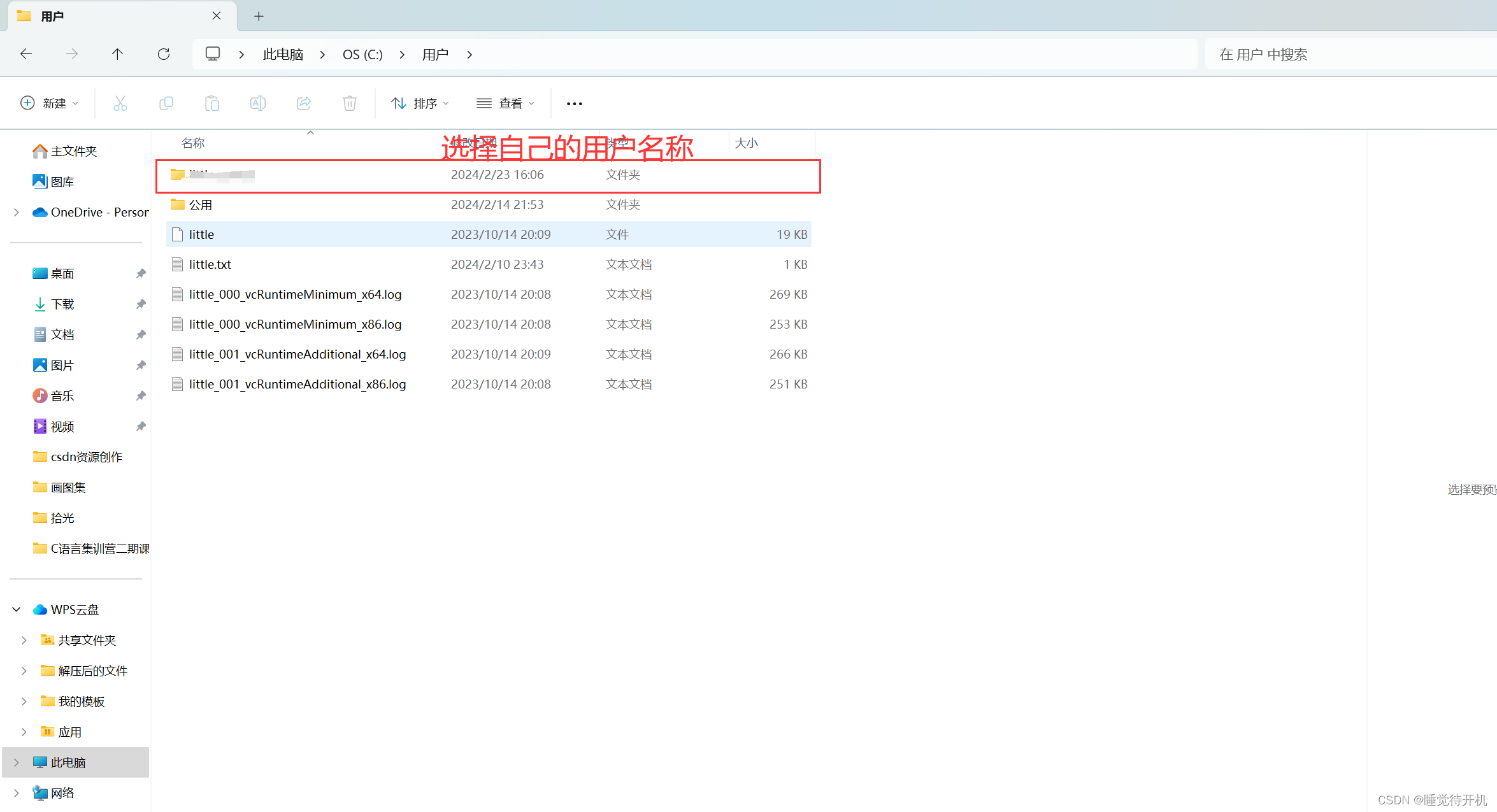Open 下载 in quick access

pyautogui.click(x=54, y=304)
